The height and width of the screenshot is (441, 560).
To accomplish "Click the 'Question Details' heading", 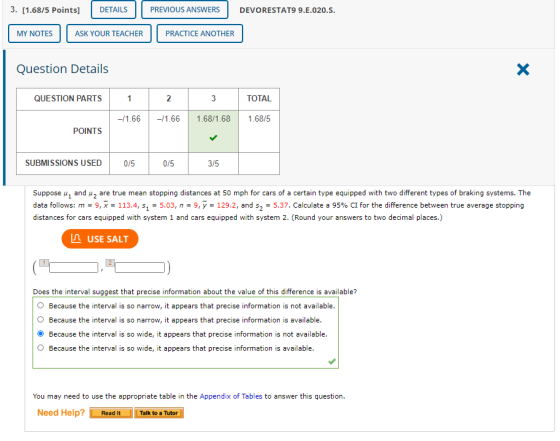I will coord(62,69).
